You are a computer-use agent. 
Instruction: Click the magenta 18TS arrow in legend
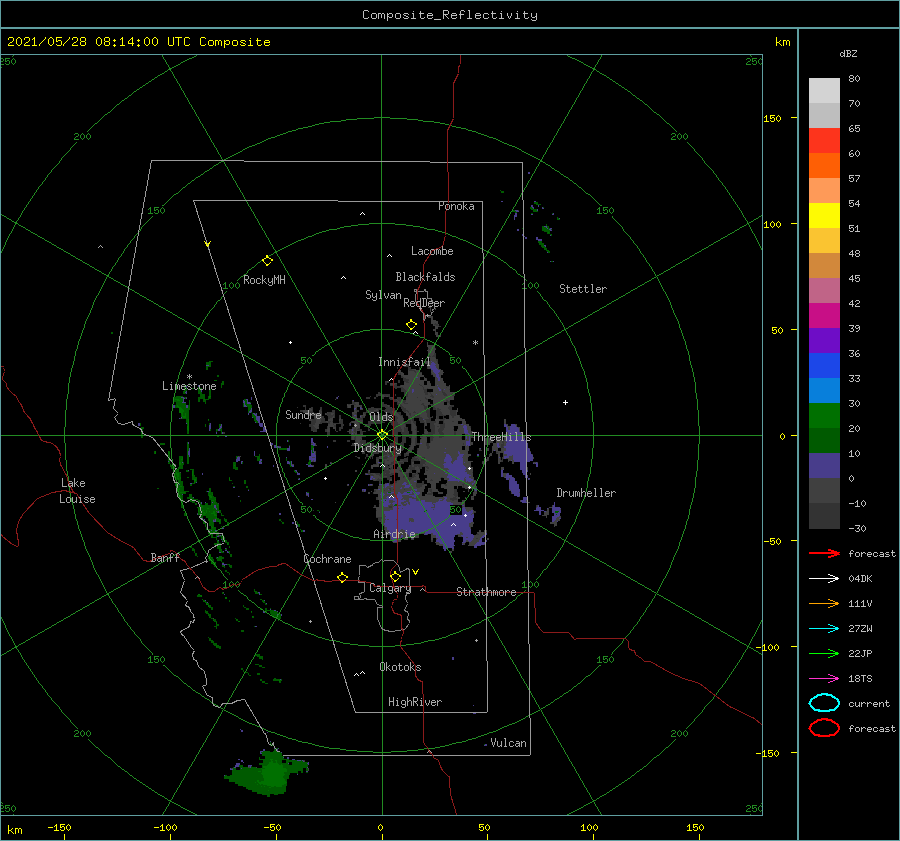[824, 679]
